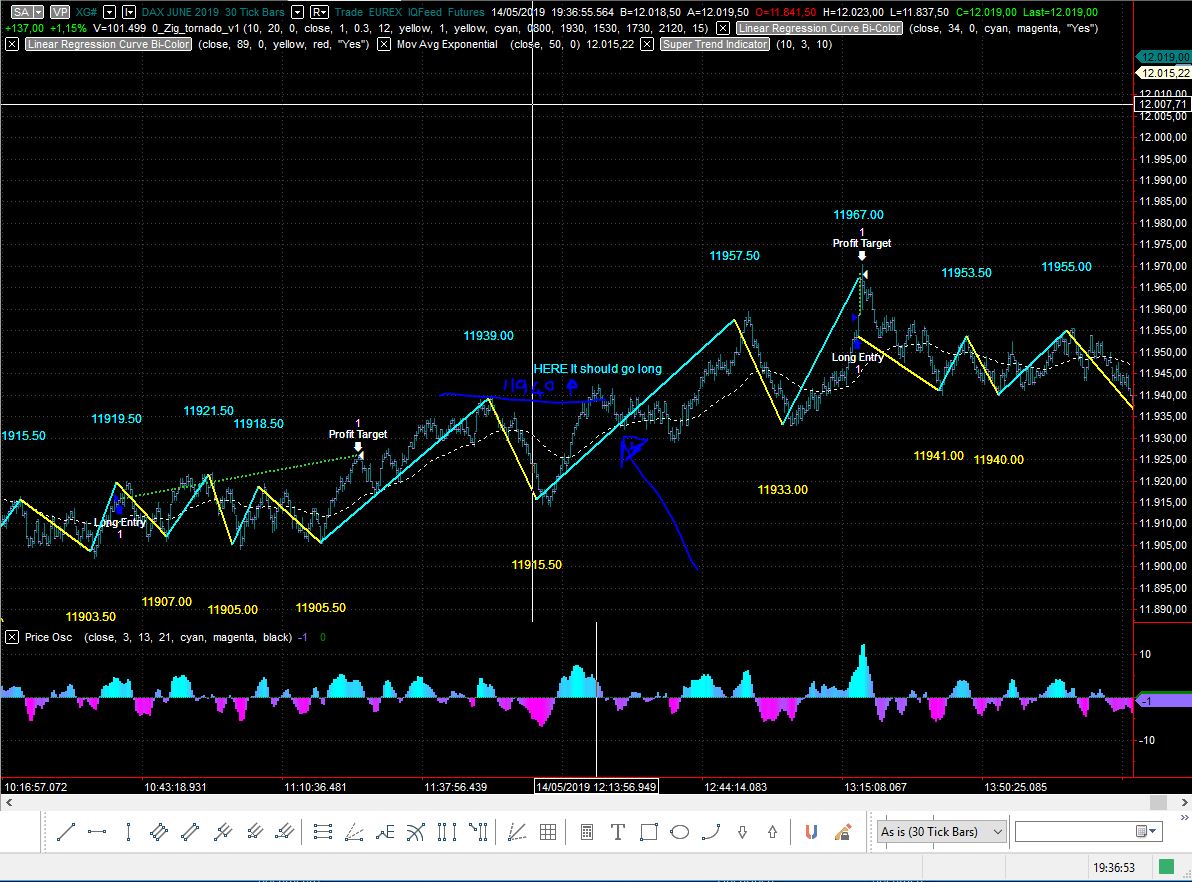
Task: Select the first parallel channel tool
Action: (159, 832)
